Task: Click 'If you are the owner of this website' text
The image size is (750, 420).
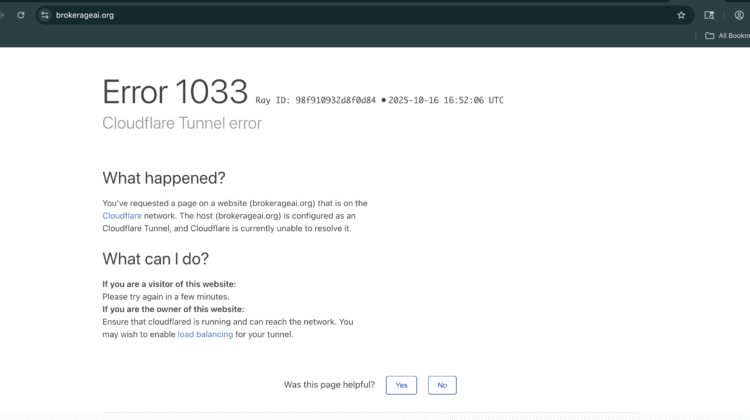Action: (x=173, y=309)
